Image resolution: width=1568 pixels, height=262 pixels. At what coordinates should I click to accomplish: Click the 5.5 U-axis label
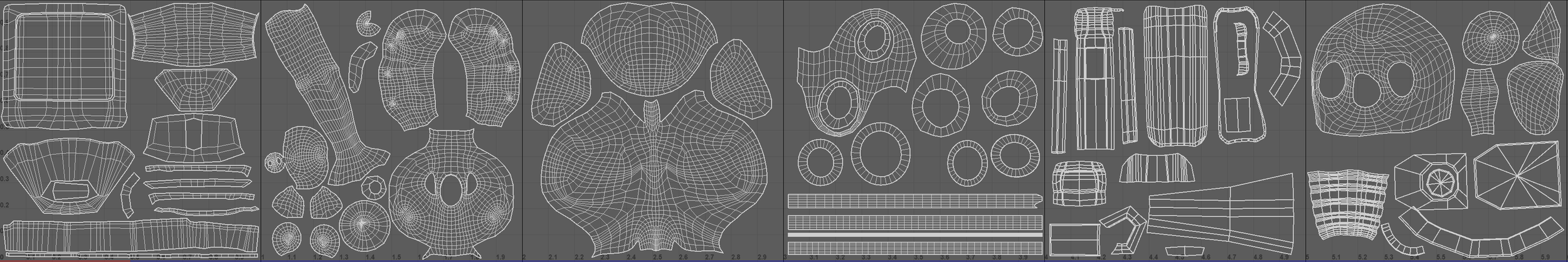click(1441, 258)
